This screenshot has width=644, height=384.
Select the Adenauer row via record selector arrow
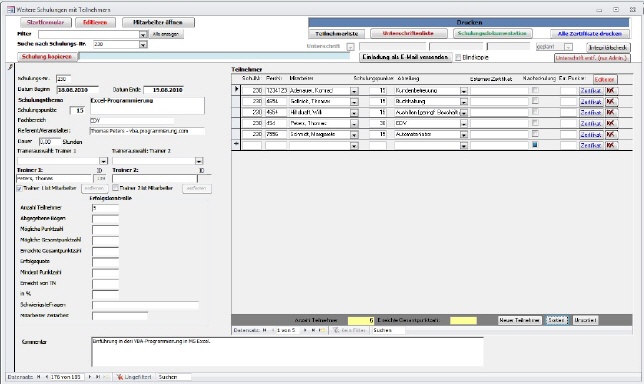point(236,90)
